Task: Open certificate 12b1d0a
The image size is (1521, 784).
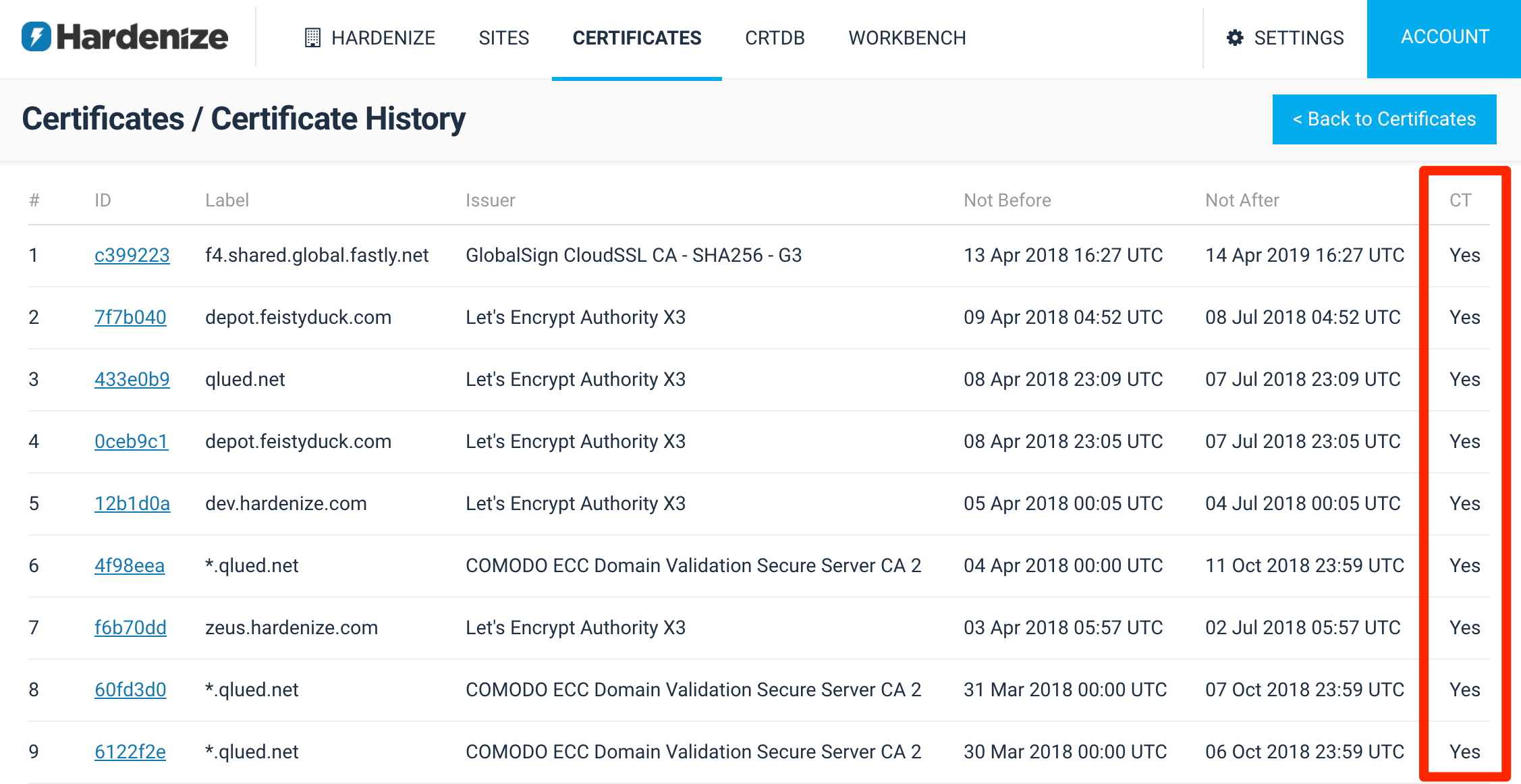Action: [x=132, y=503]
